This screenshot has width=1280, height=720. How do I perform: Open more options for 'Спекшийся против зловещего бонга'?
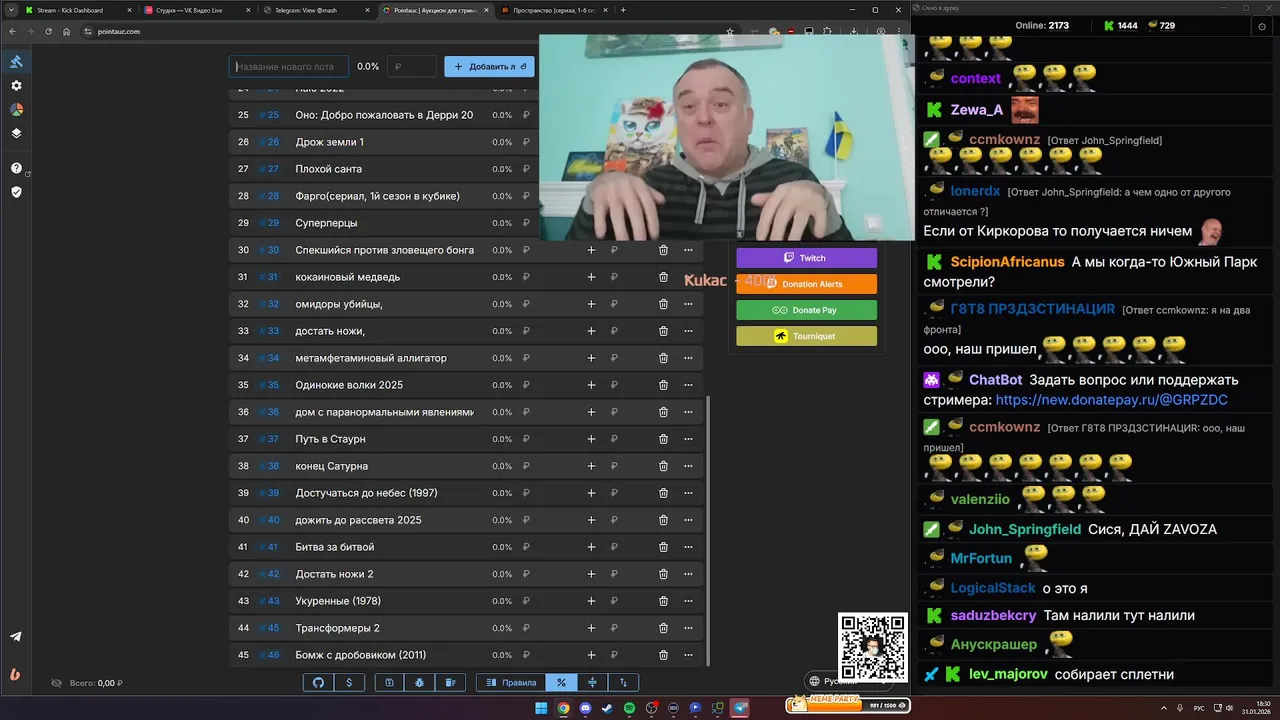688,250
